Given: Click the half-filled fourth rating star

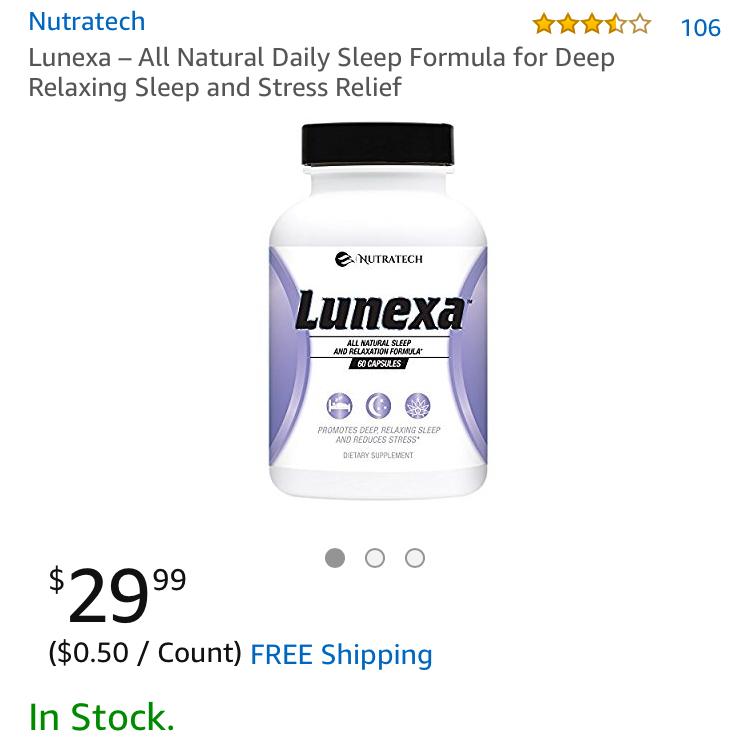Looking at the screenshot, I should [x=616, y=24].
